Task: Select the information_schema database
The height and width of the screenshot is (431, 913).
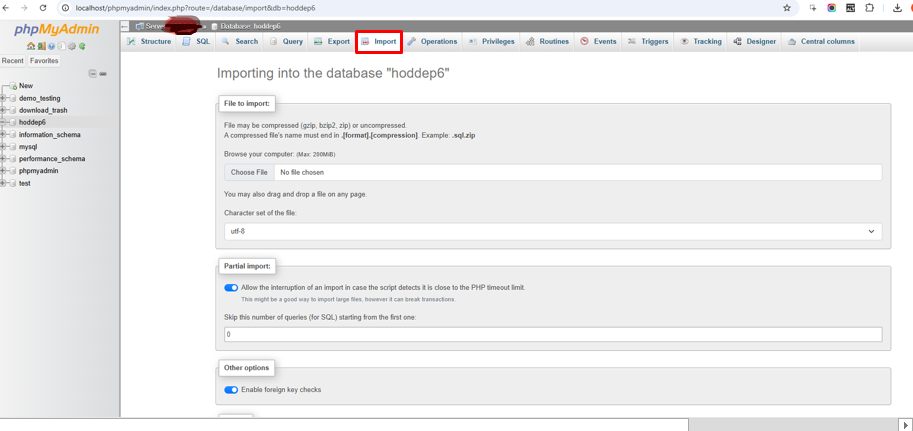Action: coord(50,135)
